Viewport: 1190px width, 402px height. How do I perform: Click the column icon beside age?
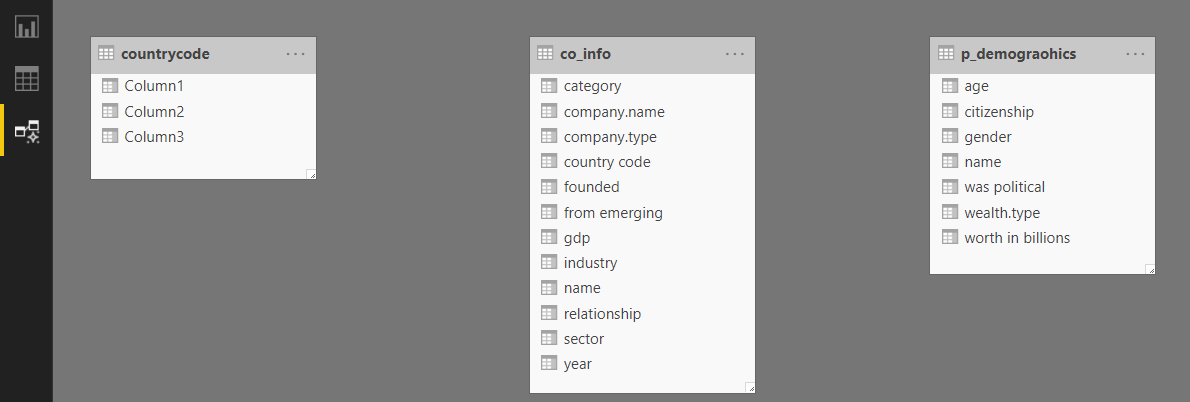click(949, 86)
